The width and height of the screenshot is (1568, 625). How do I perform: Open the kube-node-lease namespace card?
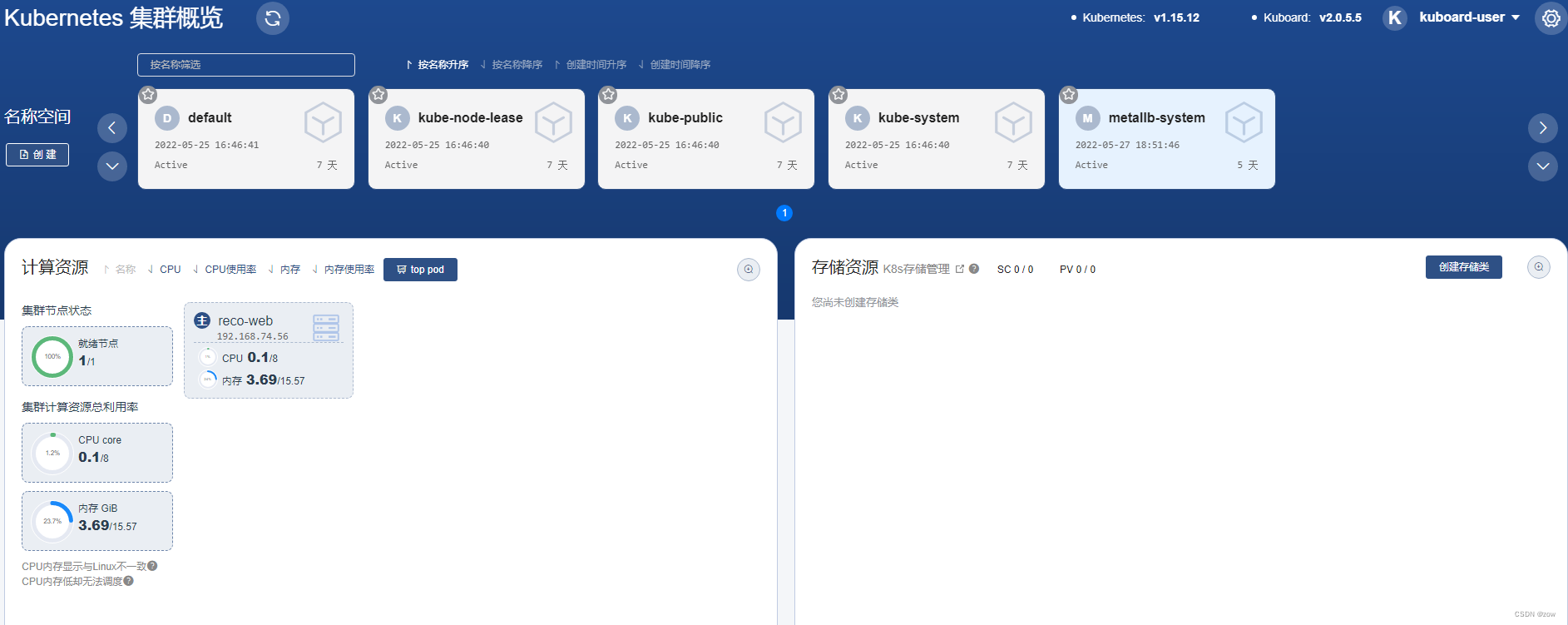point(477,139)
